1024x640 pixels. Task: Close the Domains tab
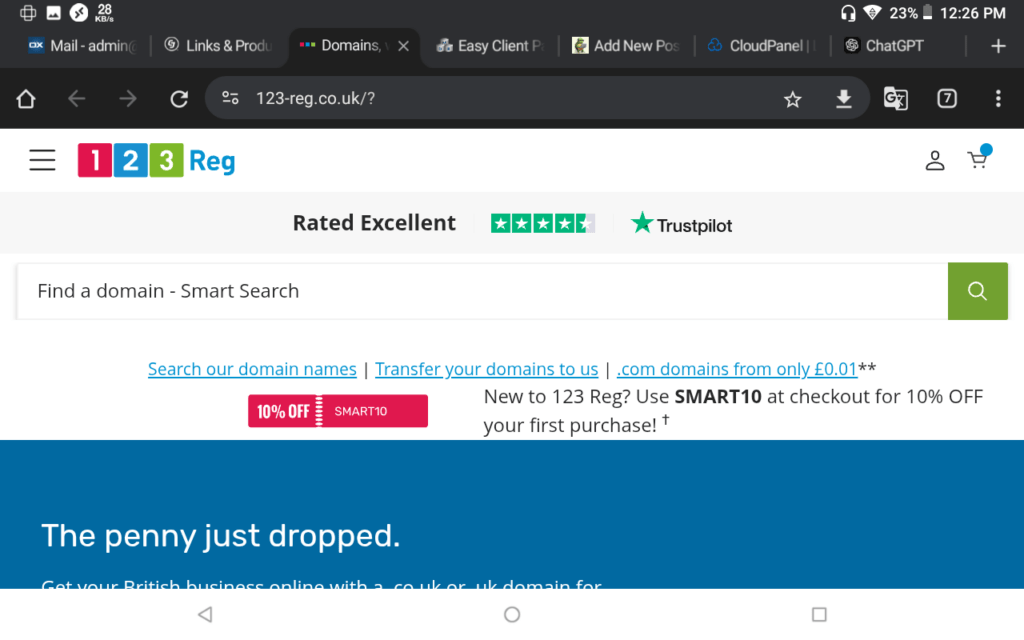404,46
